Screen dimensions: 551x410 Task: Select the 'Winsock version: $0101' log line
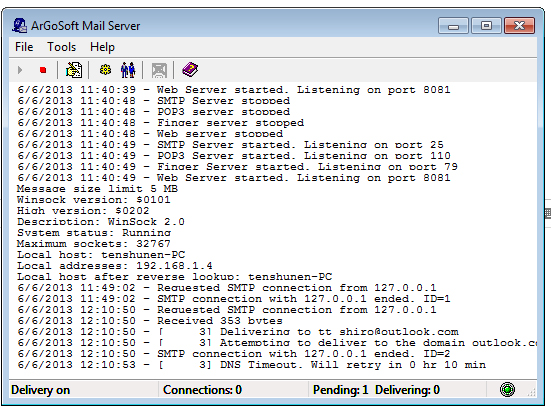pos(93,200)
